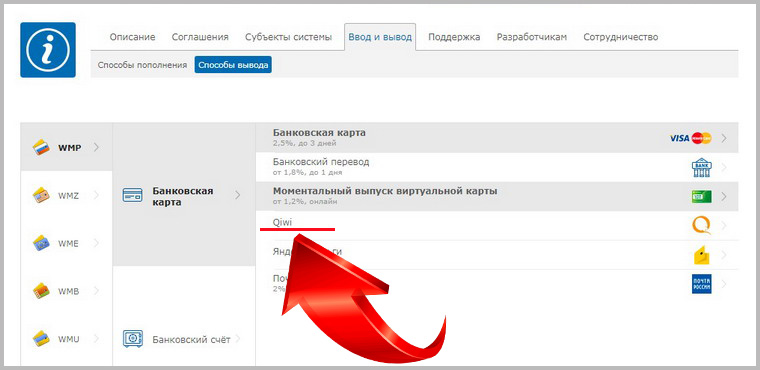Click the Способы пополнения link

(x=142, y=65)
